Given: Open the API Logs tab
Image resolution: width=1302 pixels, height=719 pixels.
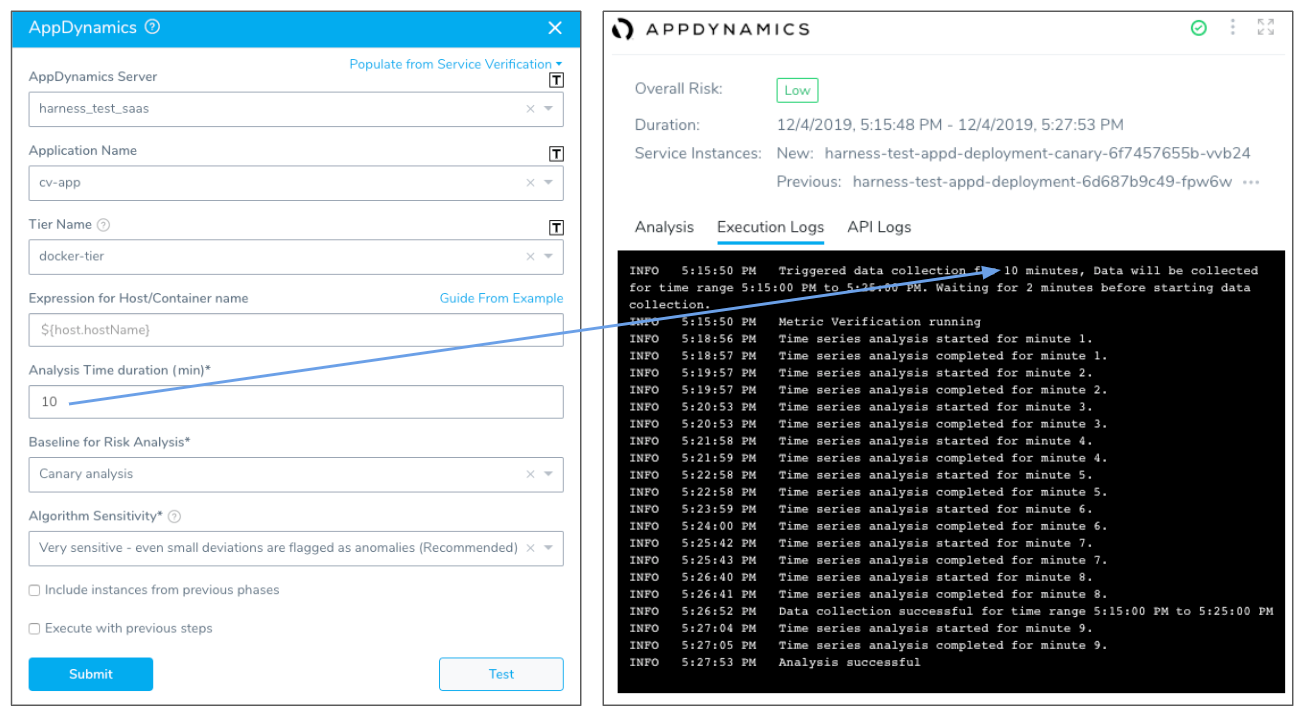Looking at the screenshot, I should (879, 227).
